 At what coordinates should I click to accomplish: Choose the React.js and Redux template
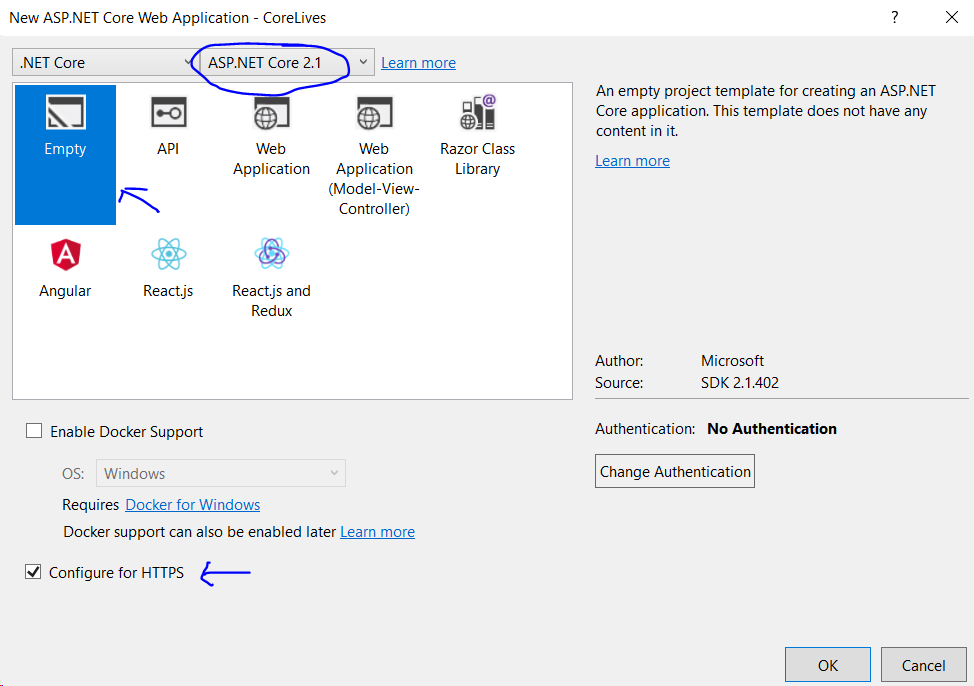[x=271, y=278]
